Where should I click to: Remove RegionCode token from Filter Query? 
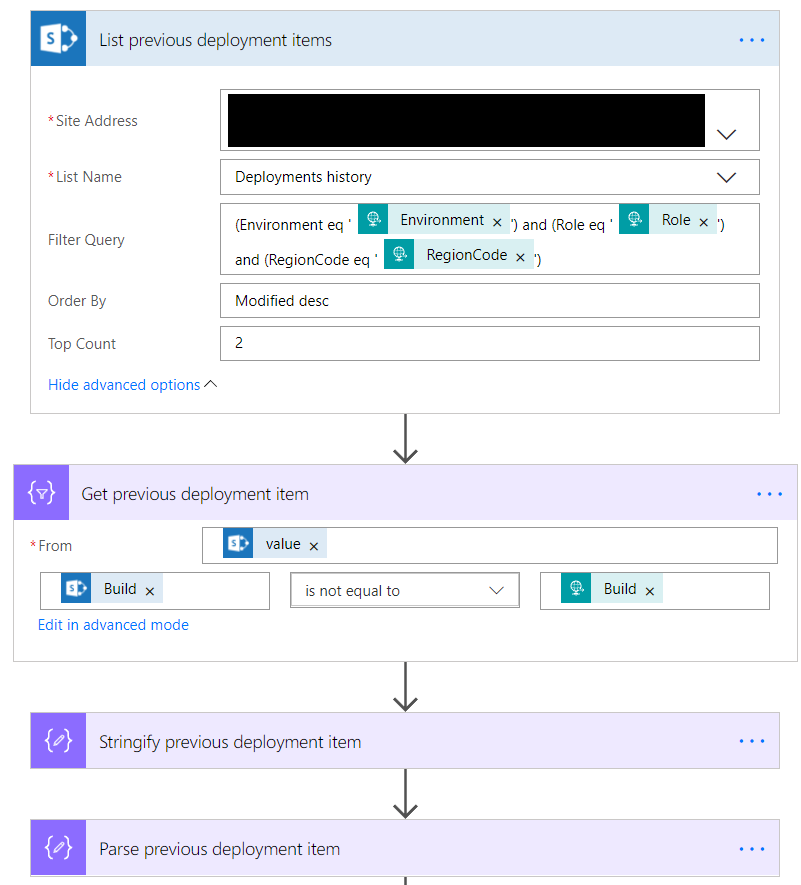tap(520, 257)
